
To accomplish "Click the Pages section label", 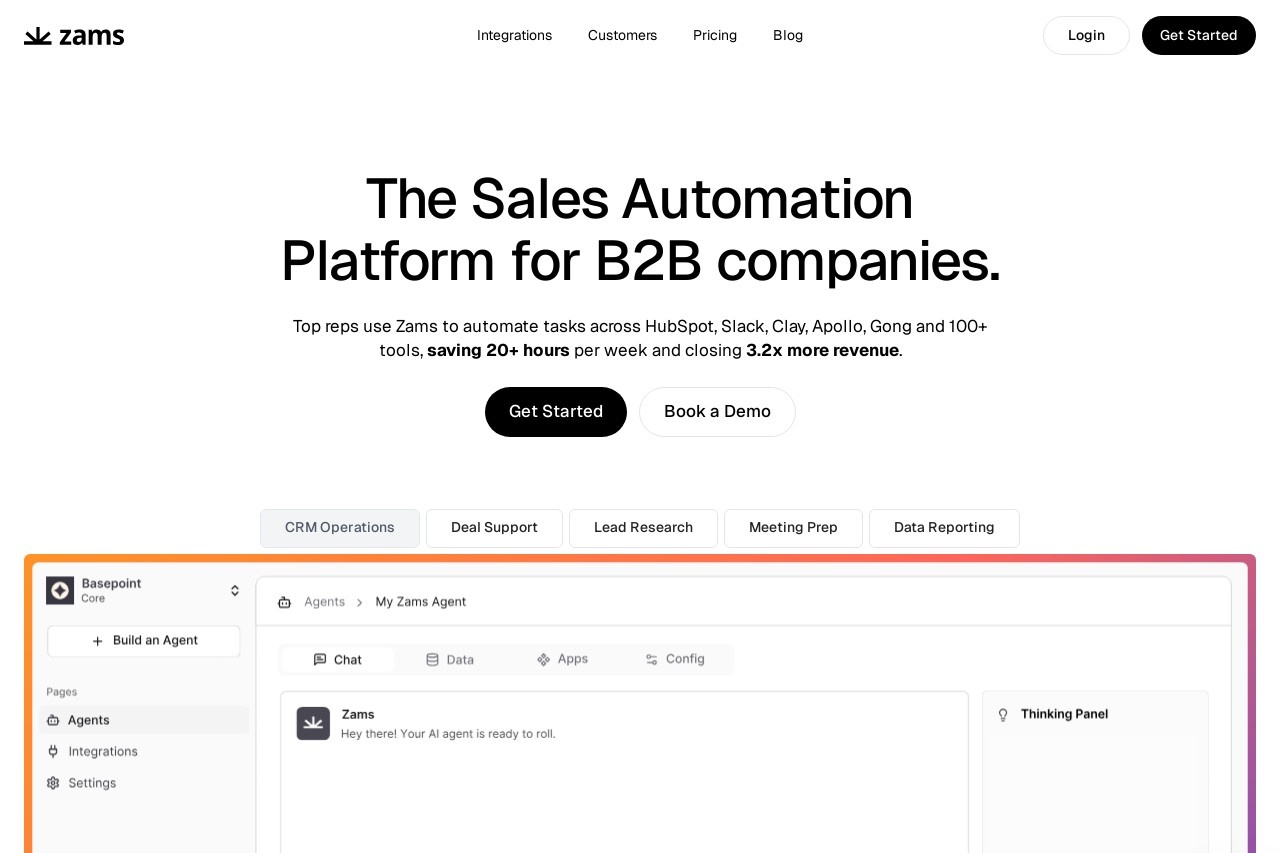I will [x=62, y=692].
